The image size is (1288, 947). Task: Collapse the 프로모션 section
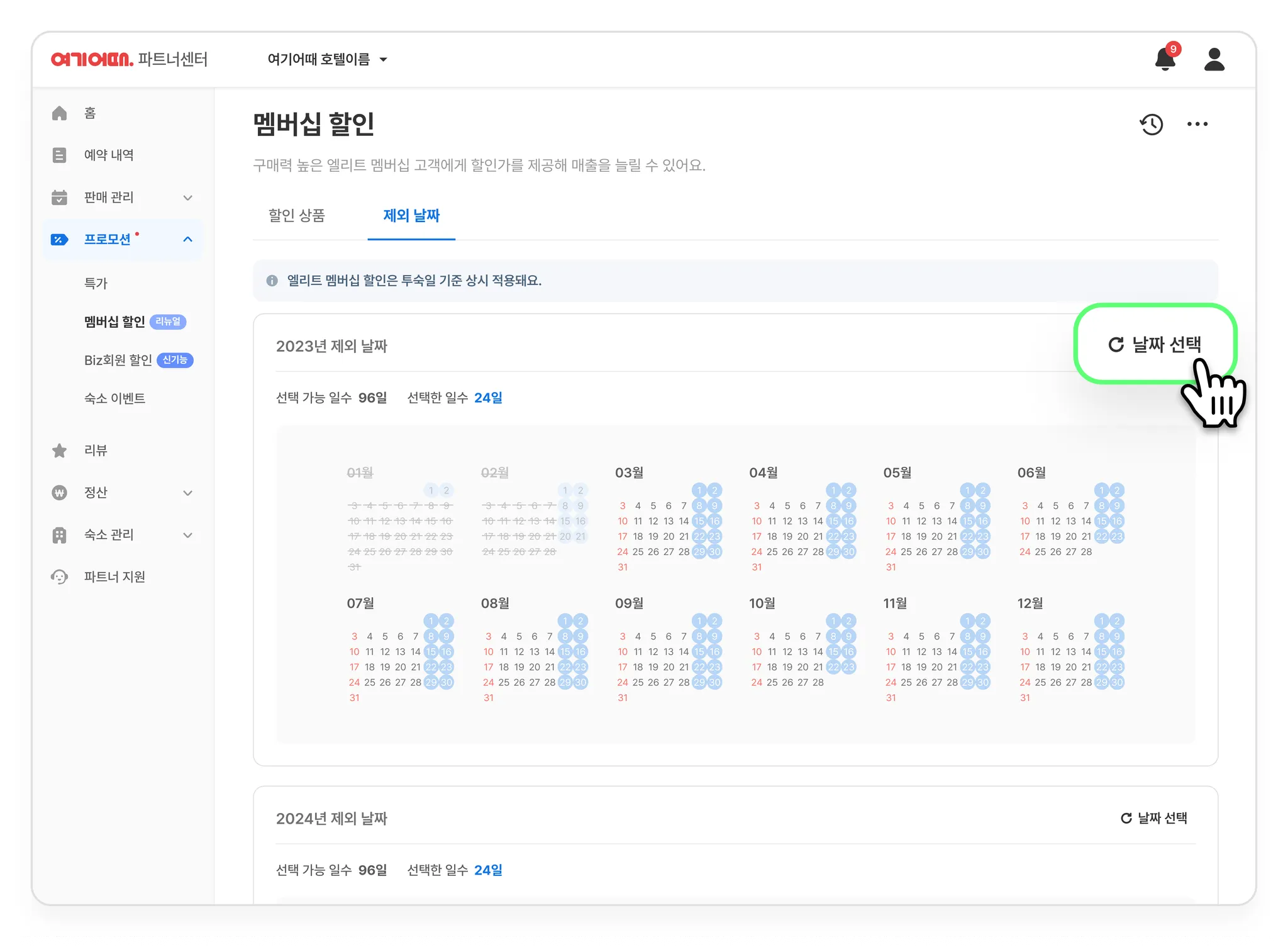point(187,239)
